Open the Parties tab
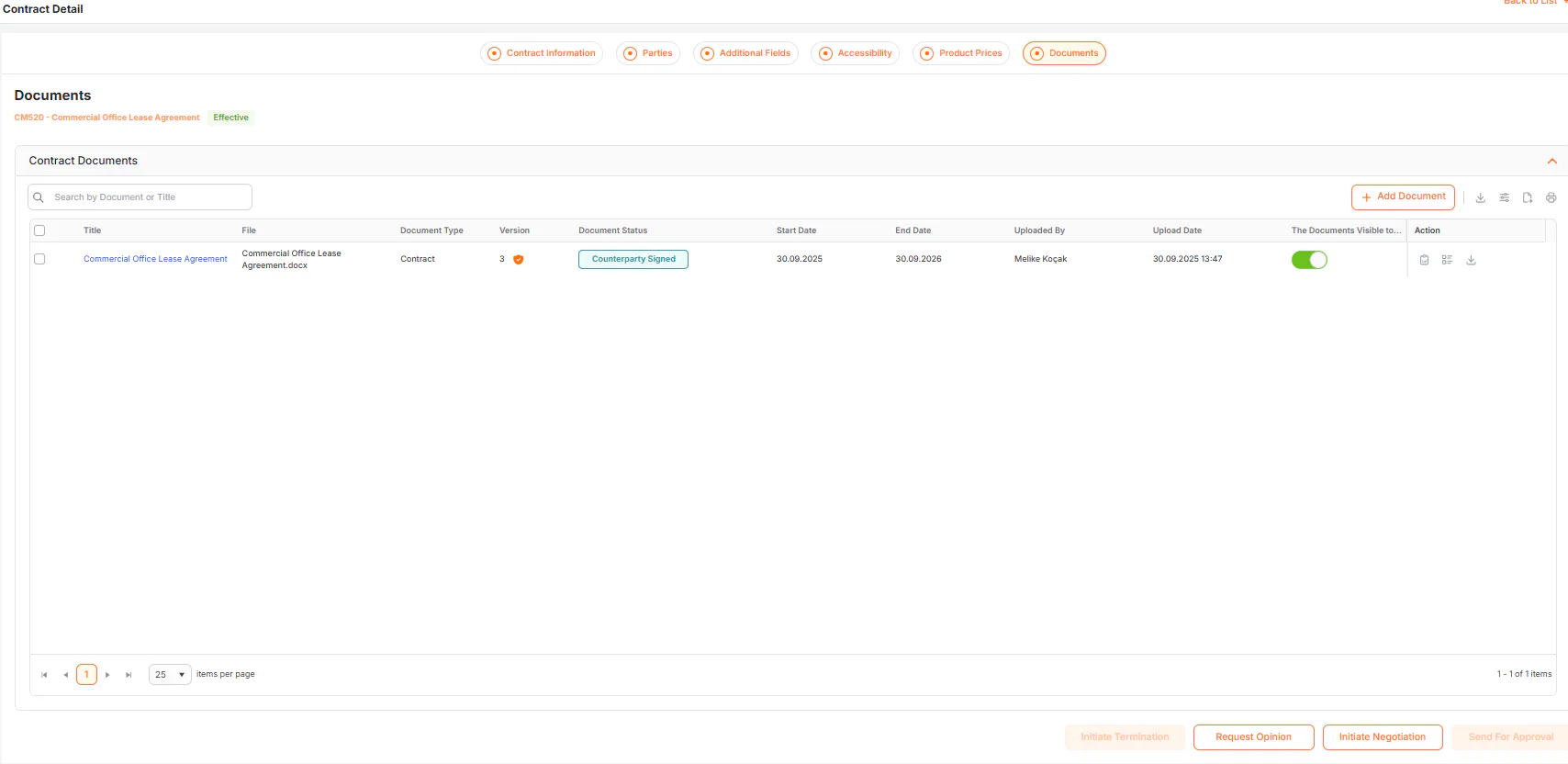This screenshot has width=1568, height=764. [x=648, y=53]
